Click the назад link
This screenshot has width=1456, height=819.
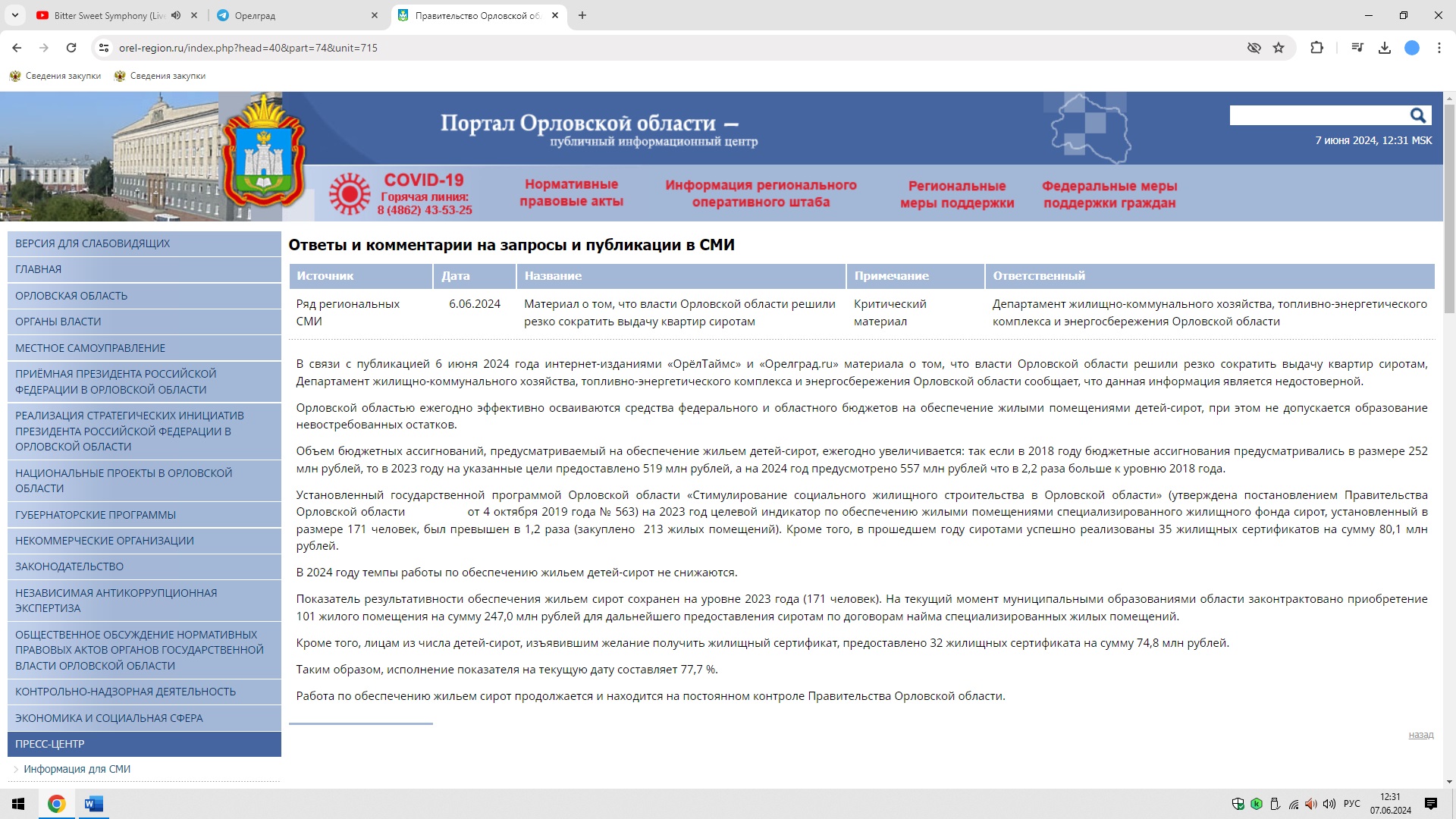click(x=1420, y=735)
